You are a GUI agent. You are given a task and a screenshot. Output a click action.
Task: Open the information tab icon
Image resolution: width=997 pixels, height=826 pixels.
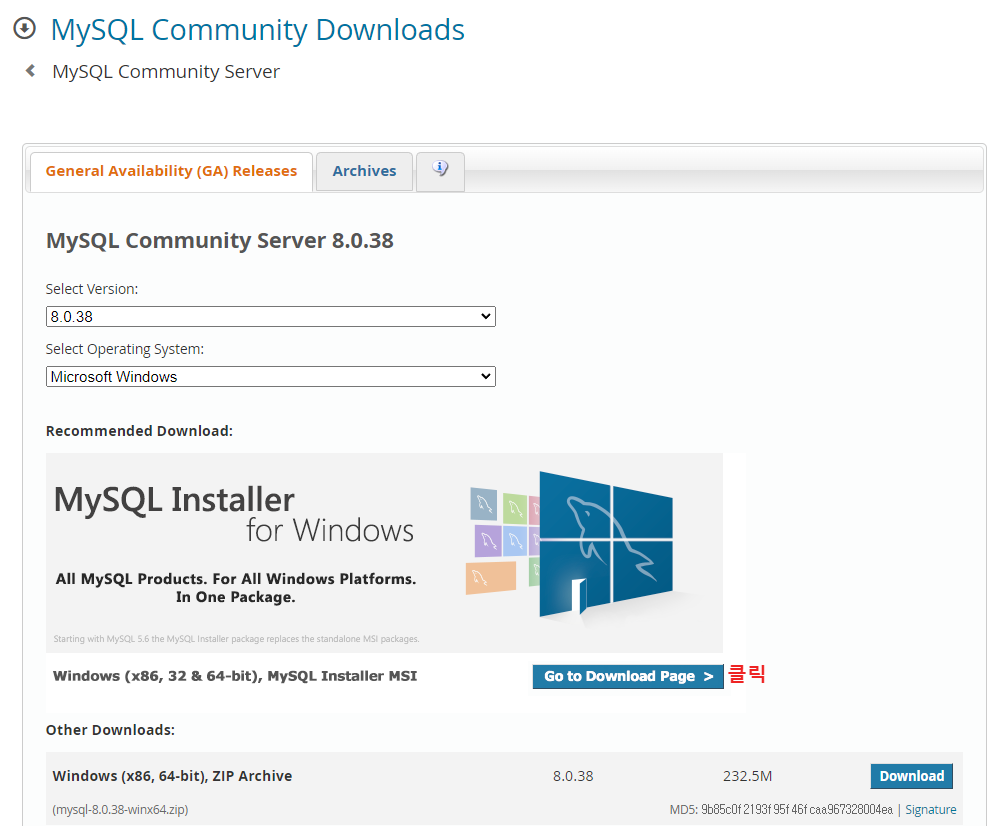tap(440, 171)
